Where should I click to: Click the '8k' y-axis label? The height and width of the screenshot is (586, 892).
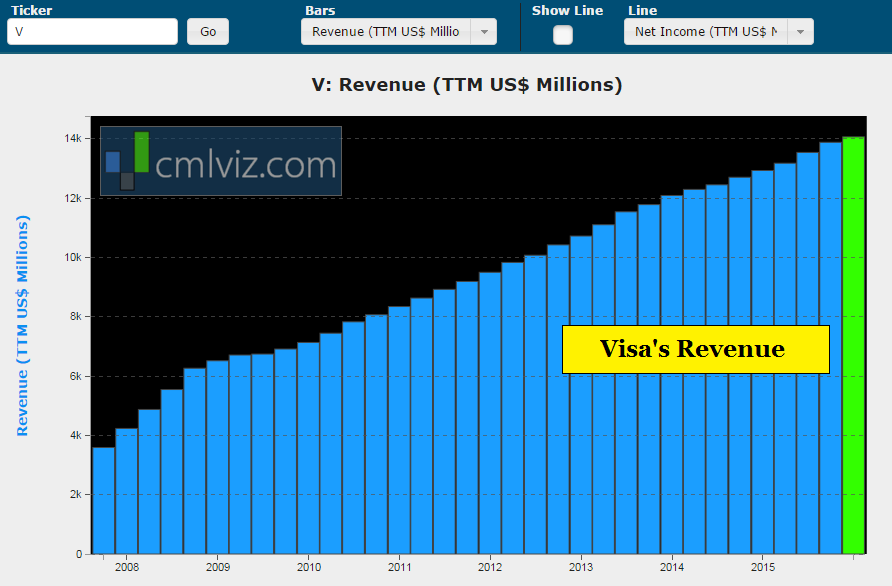click(x=75, y=316)
